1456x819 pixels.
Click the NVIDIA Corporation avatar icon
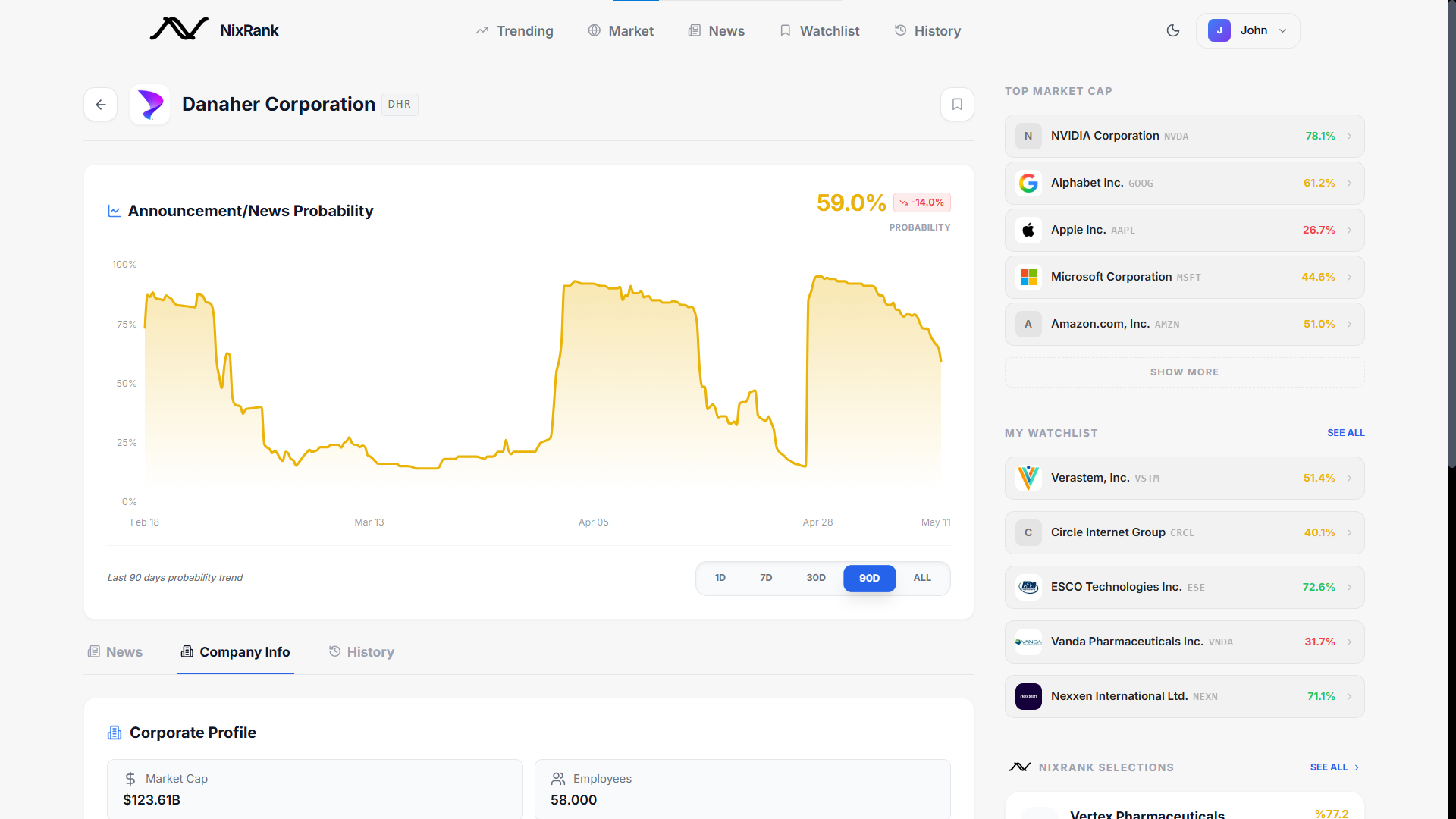pyautogui.click(x=1028, y=136)
